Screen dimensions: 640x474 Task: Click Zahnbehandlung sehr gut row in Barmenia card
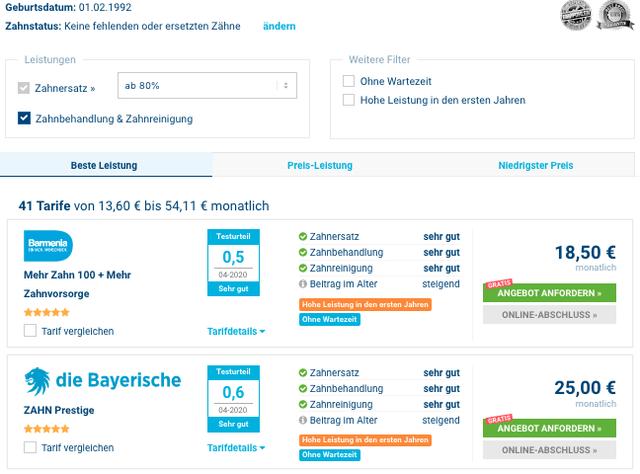point(379,252)
